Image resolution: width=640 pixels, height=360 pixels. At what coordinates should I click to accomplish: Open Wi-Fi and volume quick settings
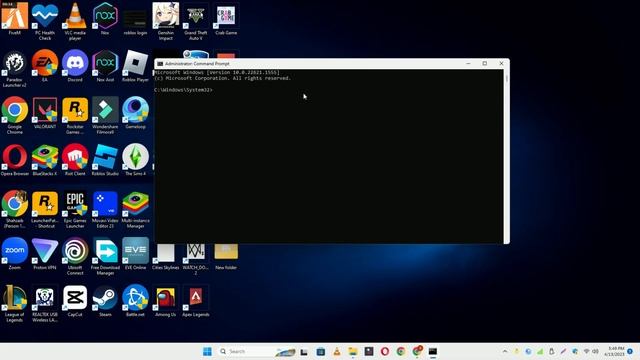click(x=591, y=351)
